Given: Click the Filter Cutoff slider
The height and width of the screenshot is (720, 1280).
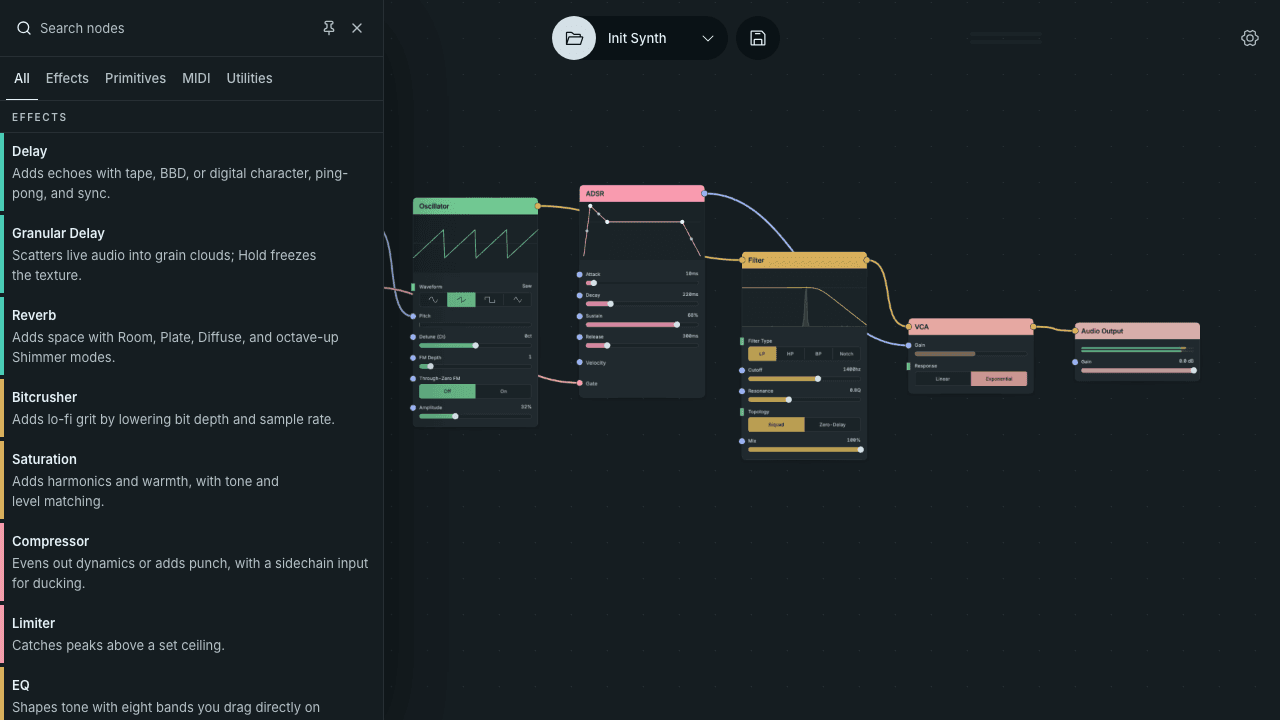Looking at the screenshot, I should [804, 378].
